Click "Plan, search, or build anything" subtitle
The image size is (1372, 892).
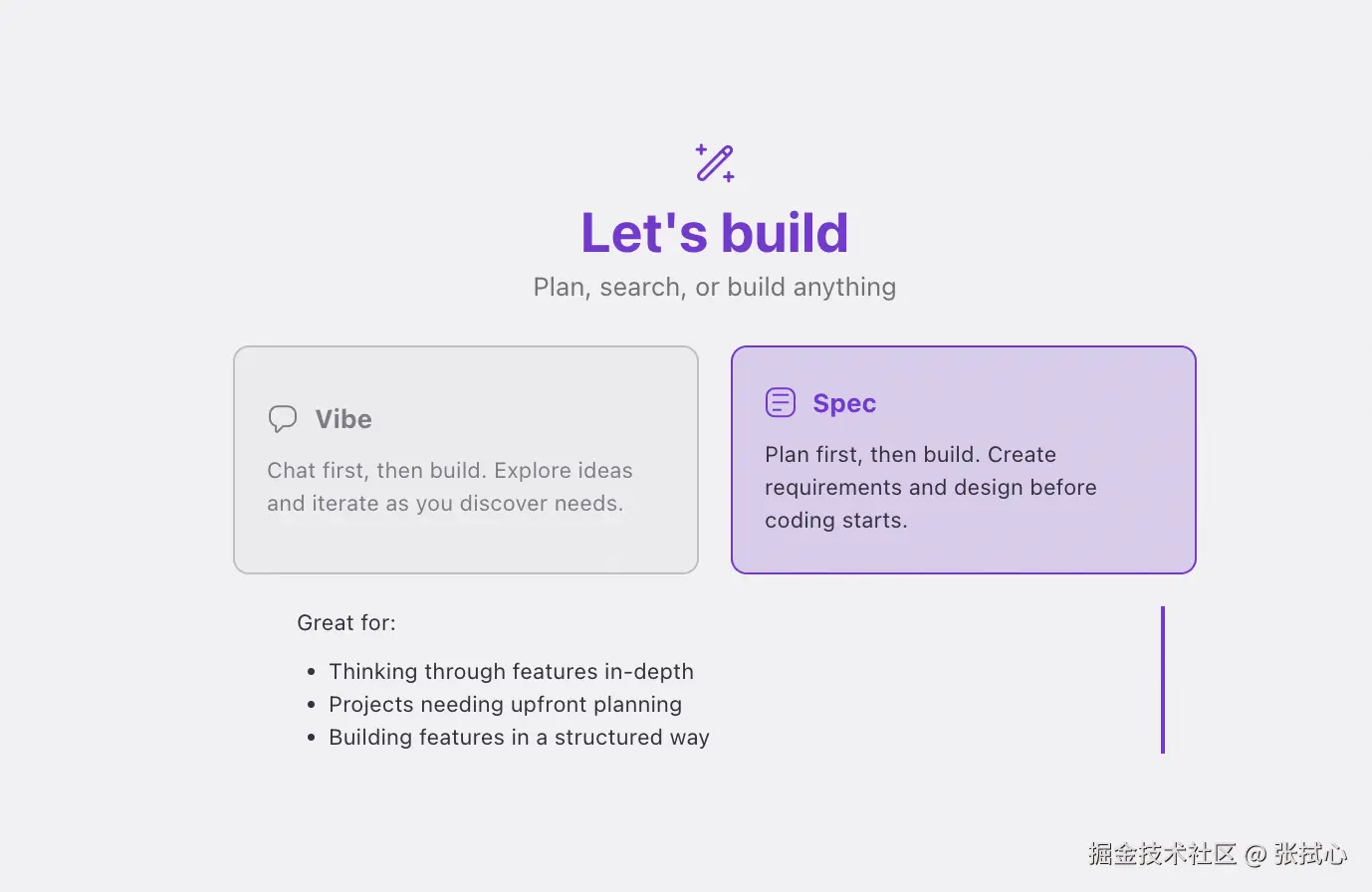pyautogui.click(x=715, y=288)
